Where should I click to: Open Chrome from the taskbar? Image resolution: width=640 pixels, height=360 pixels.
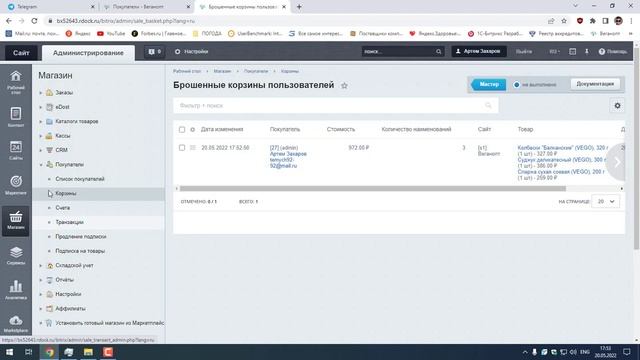coord(49,352)
